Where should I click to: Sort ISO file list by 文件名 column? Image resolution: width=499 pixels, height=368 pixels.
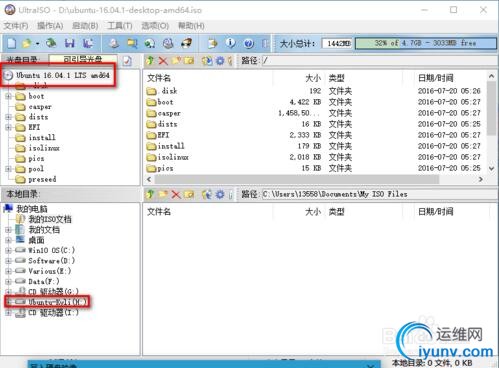[159, 78]
